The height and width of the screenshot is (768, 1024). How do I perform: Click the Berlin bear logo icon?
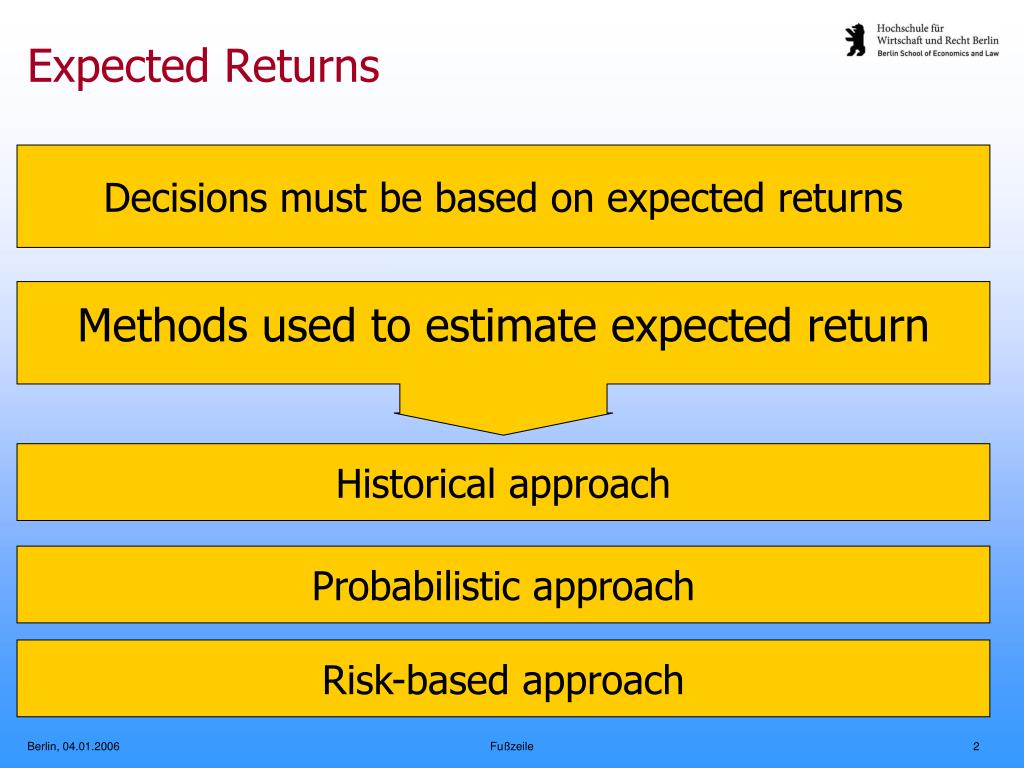pos(855,40)
